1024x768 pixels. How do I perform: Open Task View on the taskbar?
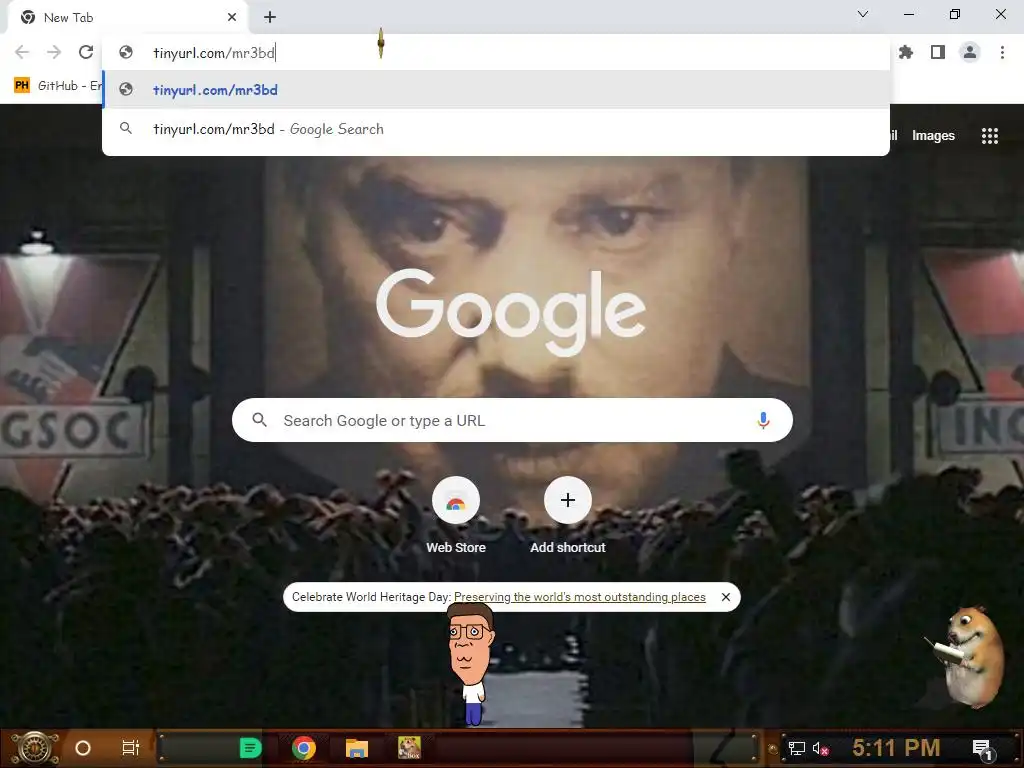coord(131,748)
